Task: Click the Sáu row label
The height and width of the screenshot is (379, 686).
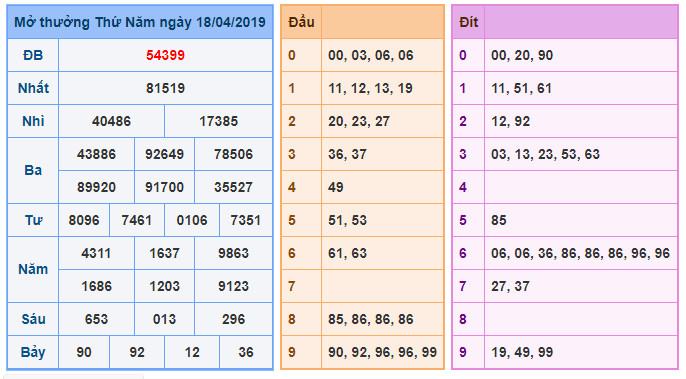Action: (x=33, y=319)
